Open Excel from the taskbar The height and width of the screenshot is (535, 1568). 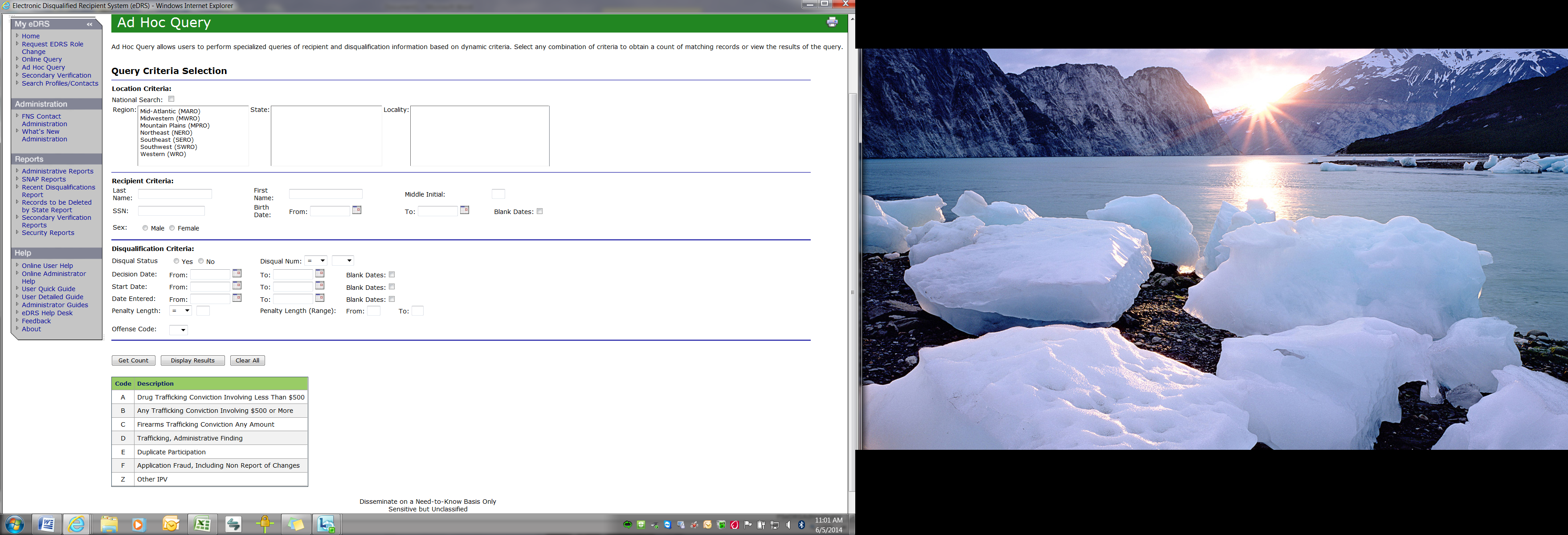(202, 524)
